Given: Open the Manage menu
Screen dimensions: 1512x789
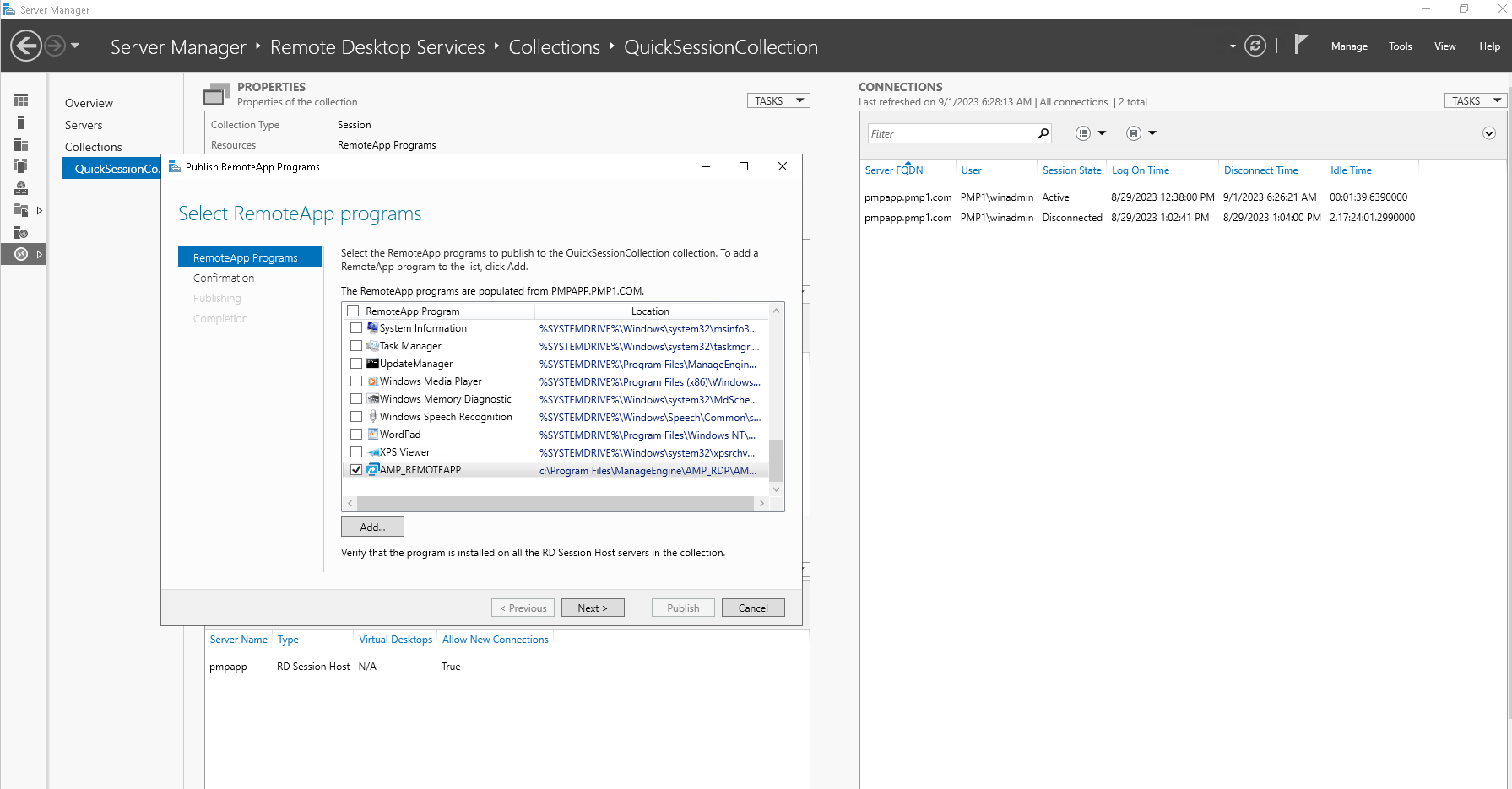Looking at the screenshot, I should (1349, 46).
